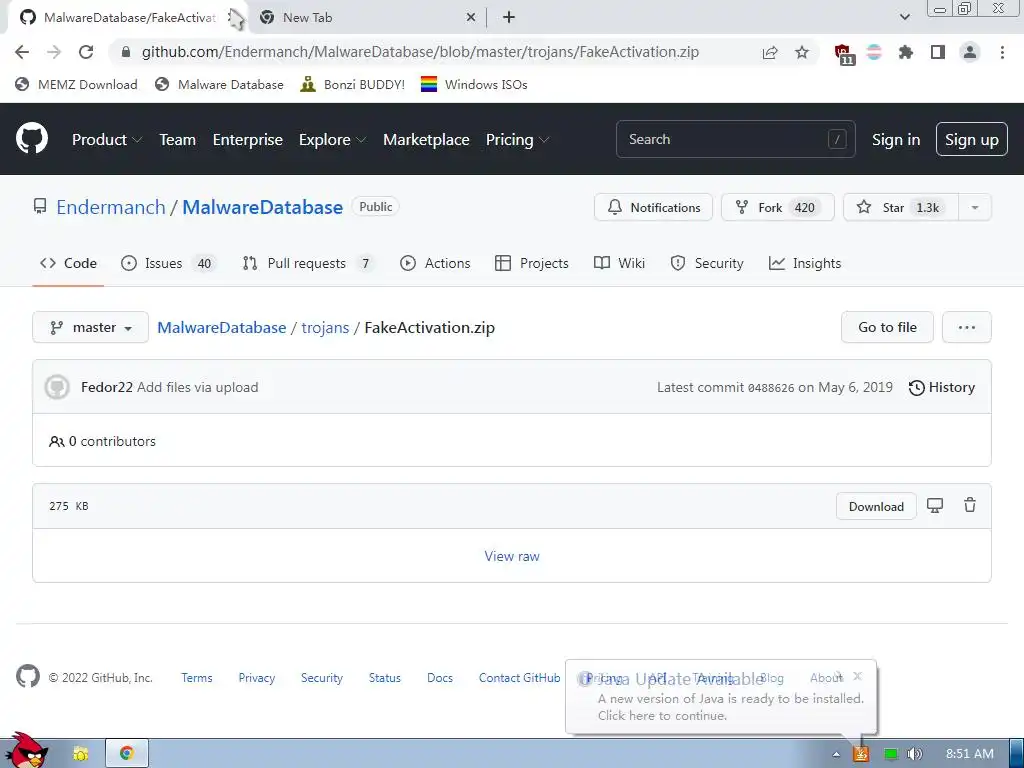
Task: Click the GitHub Search input field
Action: (735, 139)
